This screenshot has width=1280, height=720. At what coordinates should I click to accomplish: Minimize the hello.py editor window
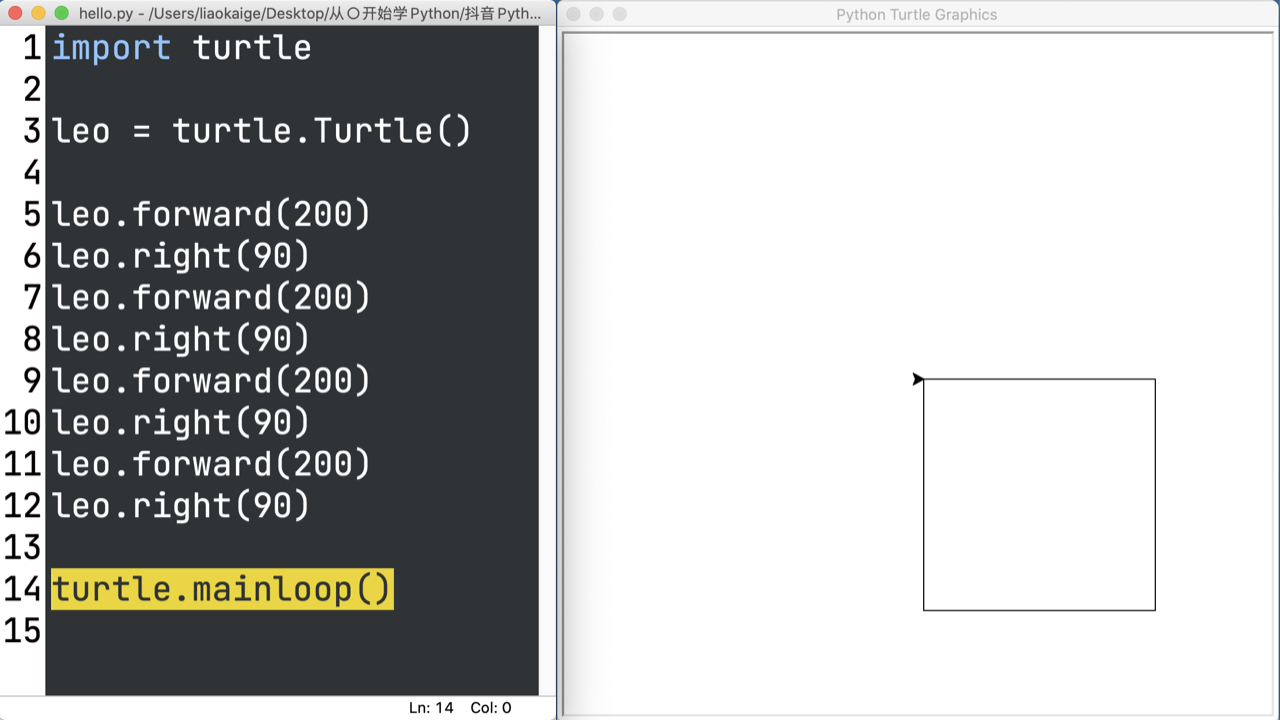click(x=39, y=14)
